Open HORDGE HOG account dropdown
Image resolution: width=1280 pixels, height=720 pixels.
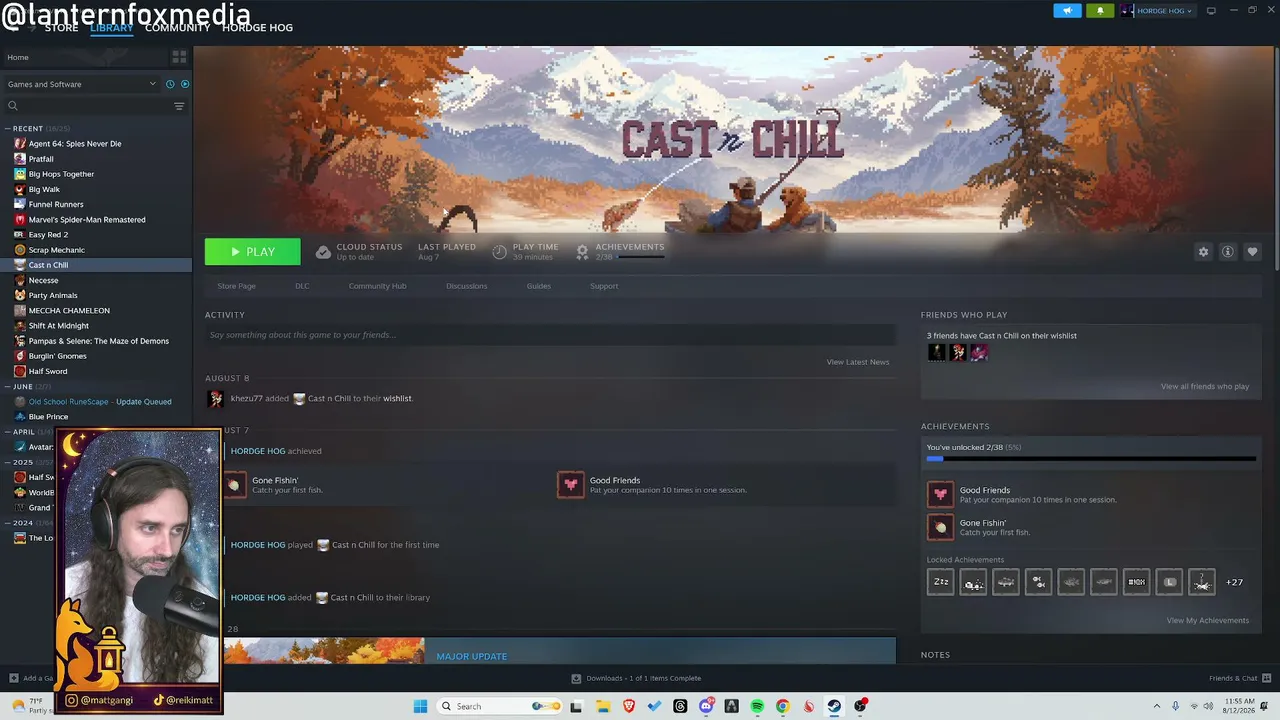1157,11
